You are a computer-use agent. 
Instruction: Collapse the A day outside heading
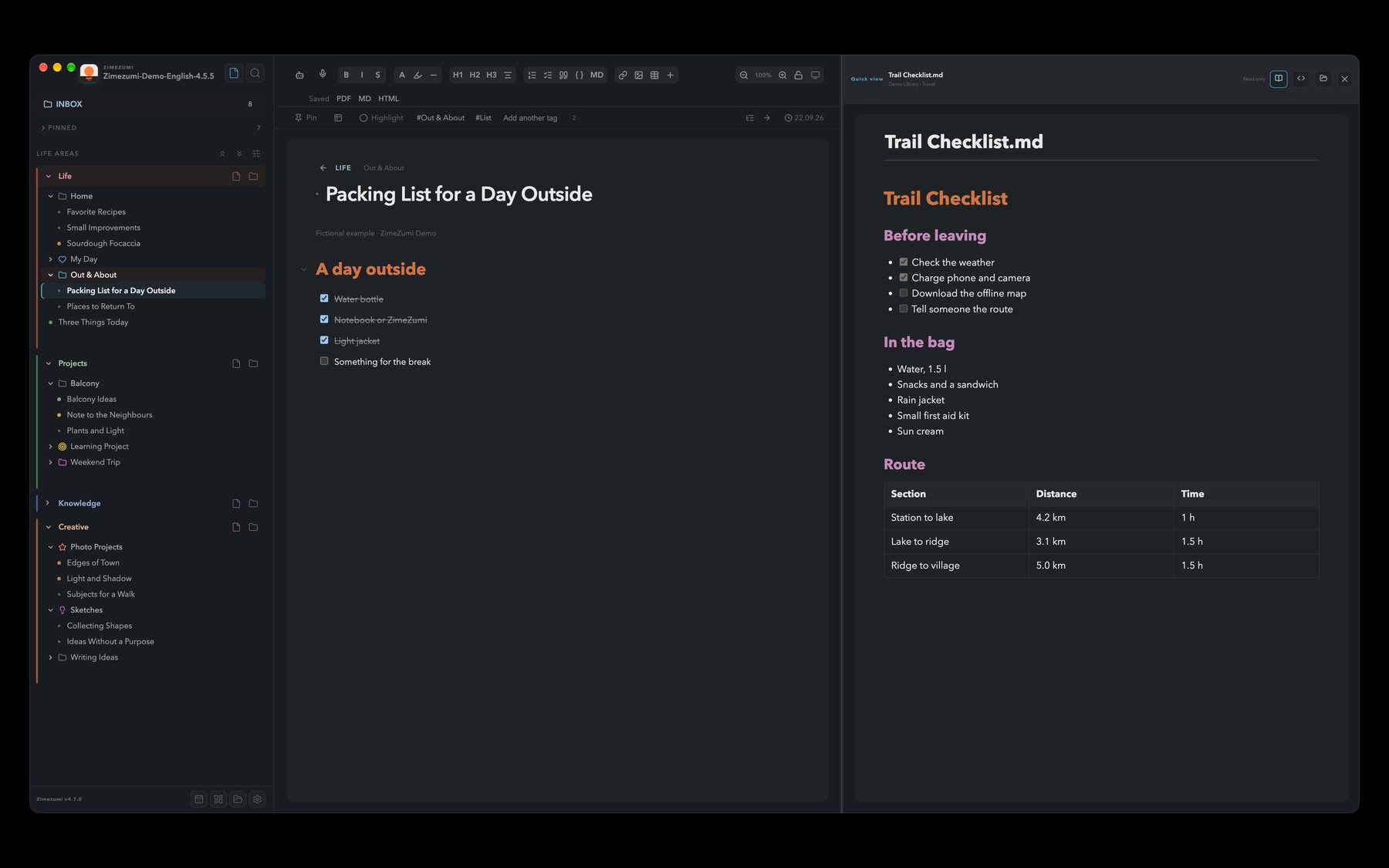(x=303, y=270)
